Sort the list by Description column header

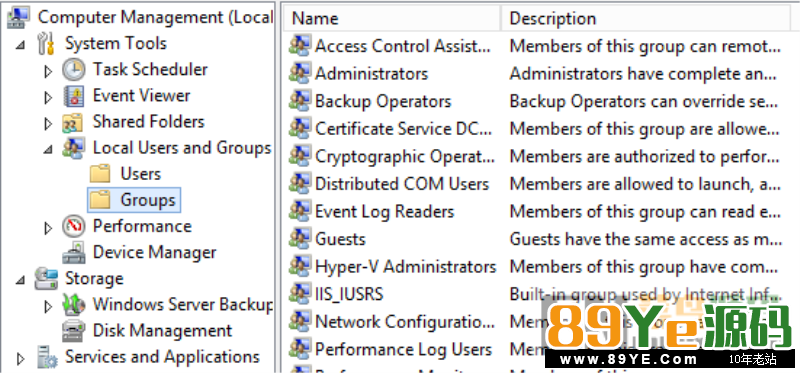pos(646,18)
